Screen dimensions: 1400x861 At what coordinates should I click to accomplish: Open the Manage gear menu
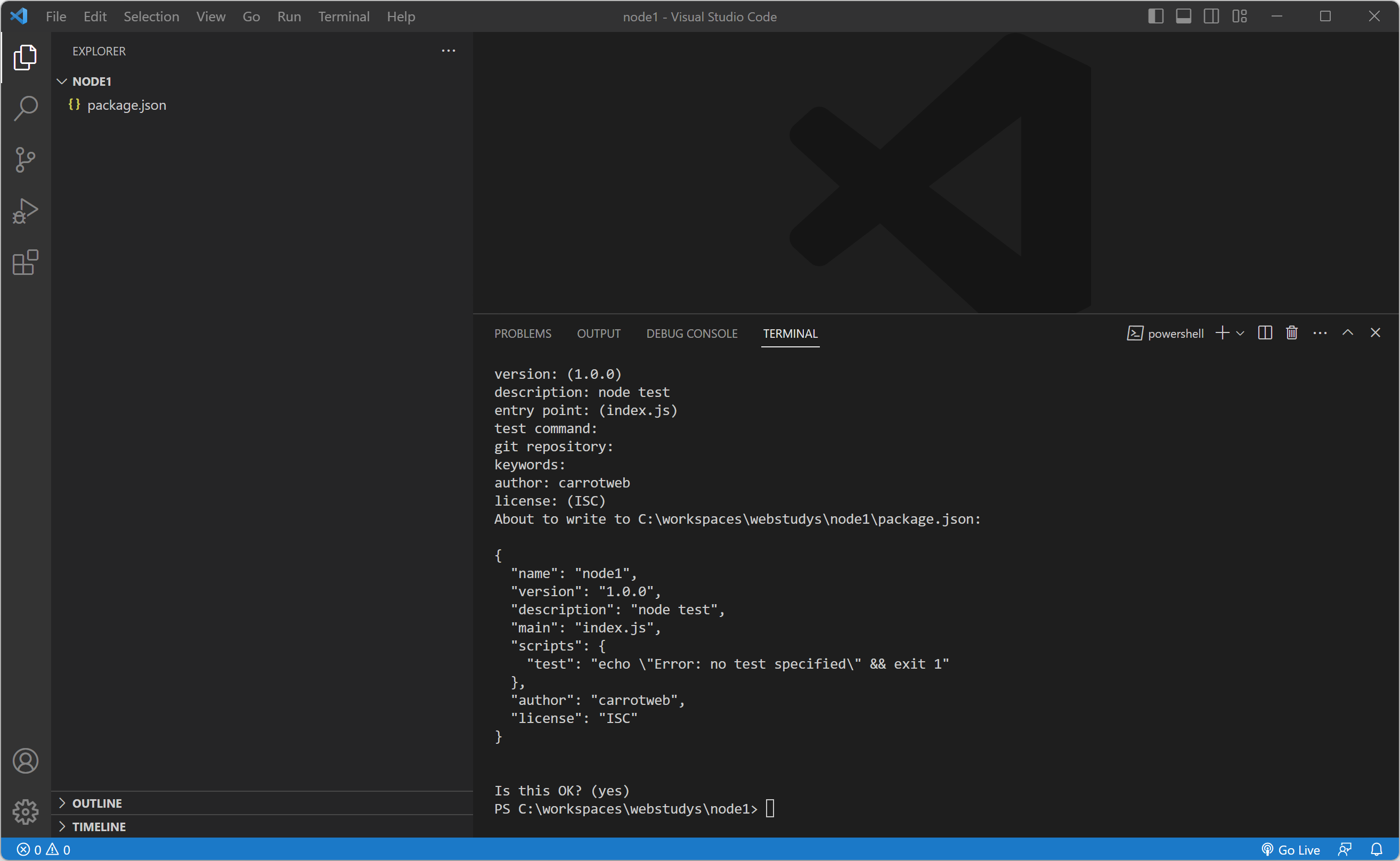pyautogui.click(x=26, y=811)
